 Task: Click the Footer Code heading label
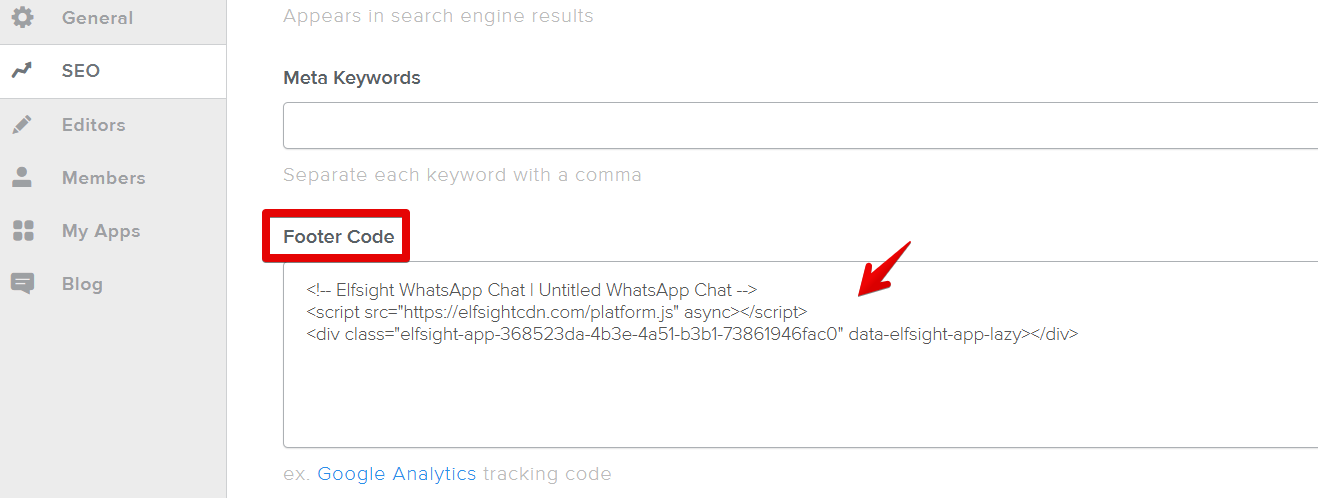(x=339, y=237)
